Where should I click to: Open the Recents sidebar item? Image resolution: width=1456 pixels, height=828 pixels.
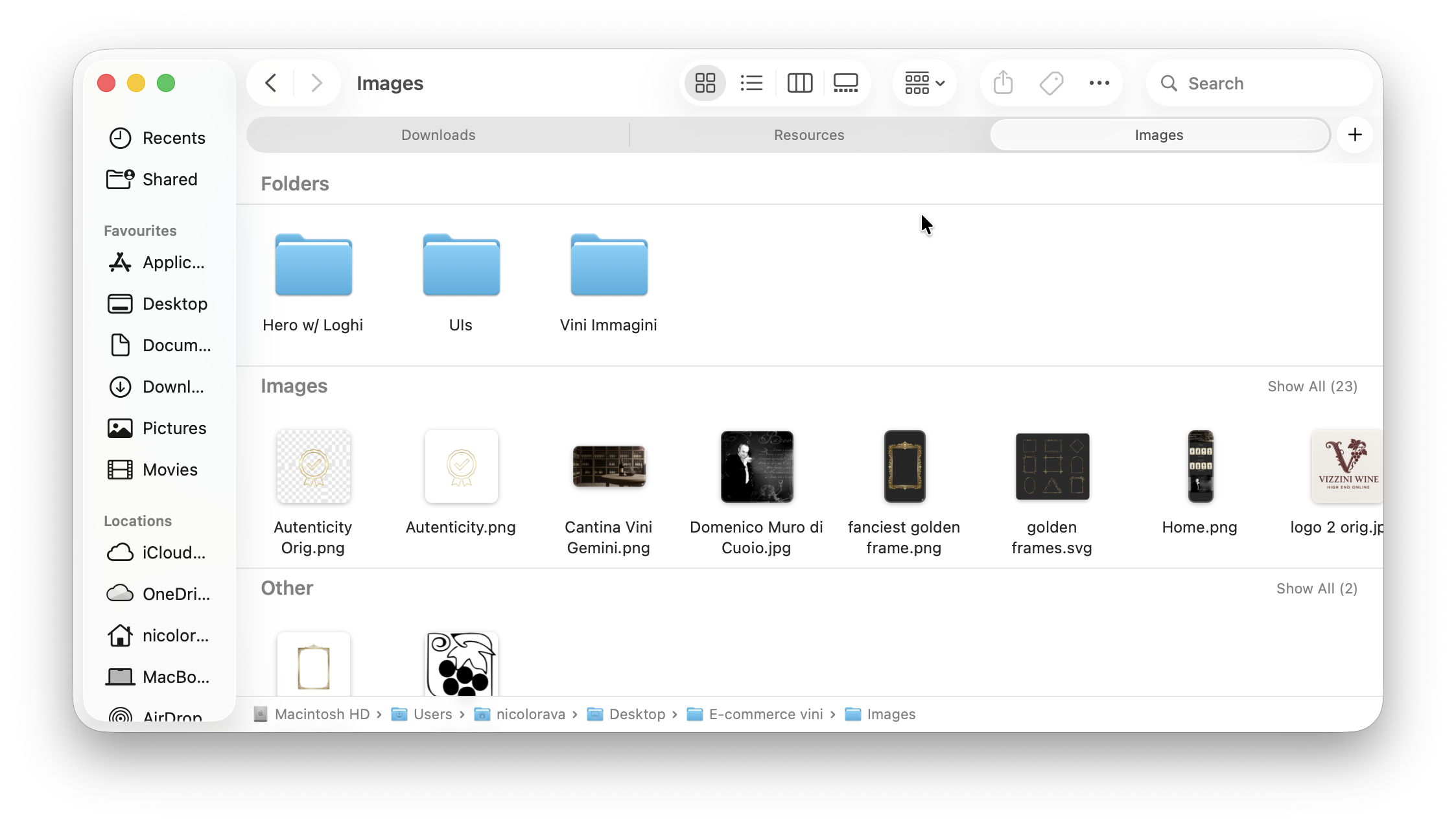pyautogui.click(x=174, y=137)
